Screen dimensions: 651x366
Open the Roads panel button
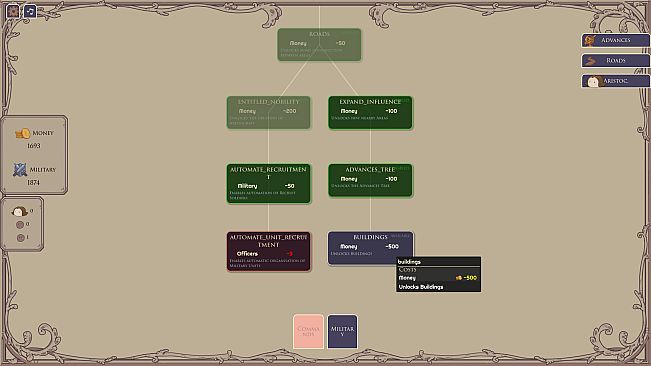click(x=615, y=61)
